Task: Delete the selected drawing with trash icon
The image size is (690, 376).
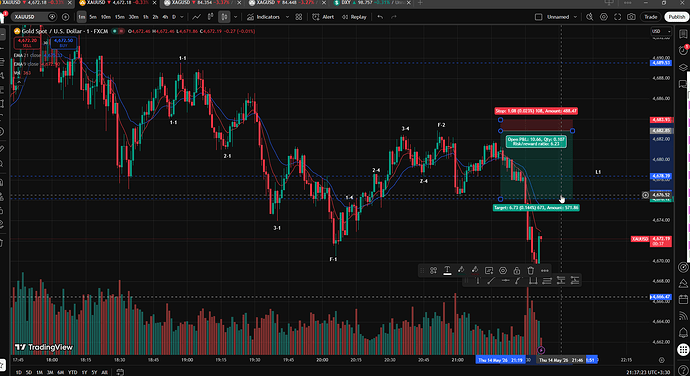Action: (x=531, y=270)
